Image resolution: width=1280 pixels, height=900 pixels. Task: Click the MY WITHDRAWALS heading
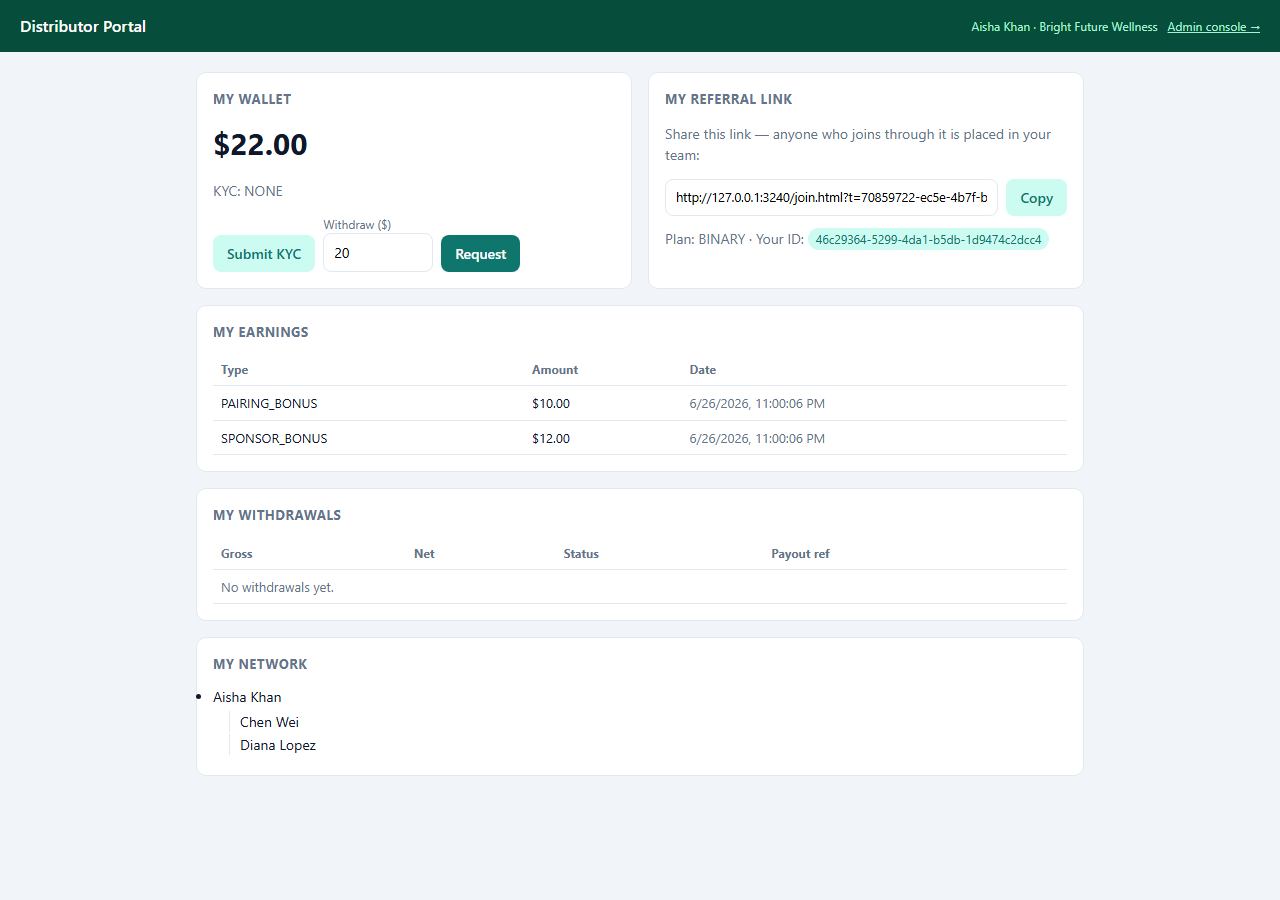(x=277, y=515)
